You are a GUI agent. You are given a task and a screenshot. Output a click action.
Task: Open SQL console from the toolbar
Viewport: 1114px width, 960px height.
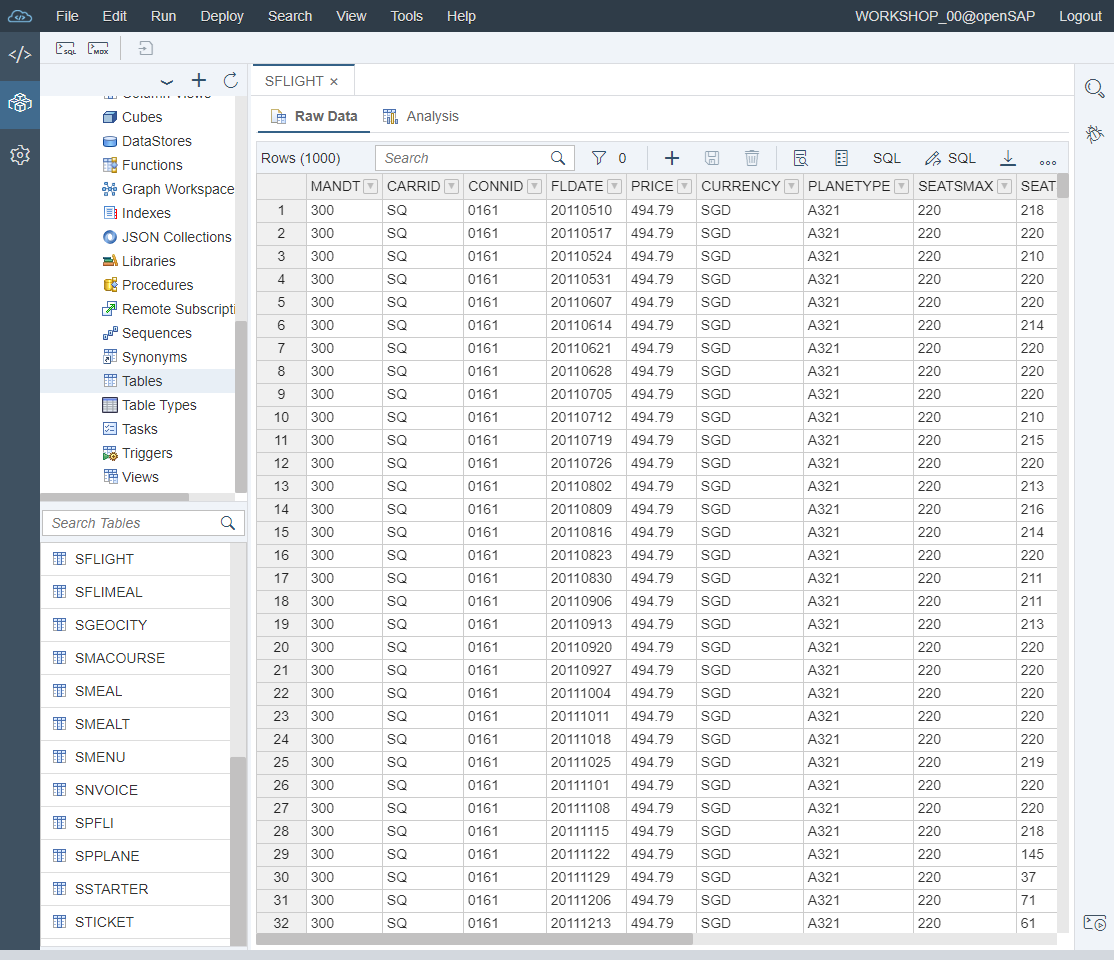click(x=66, y=48)
